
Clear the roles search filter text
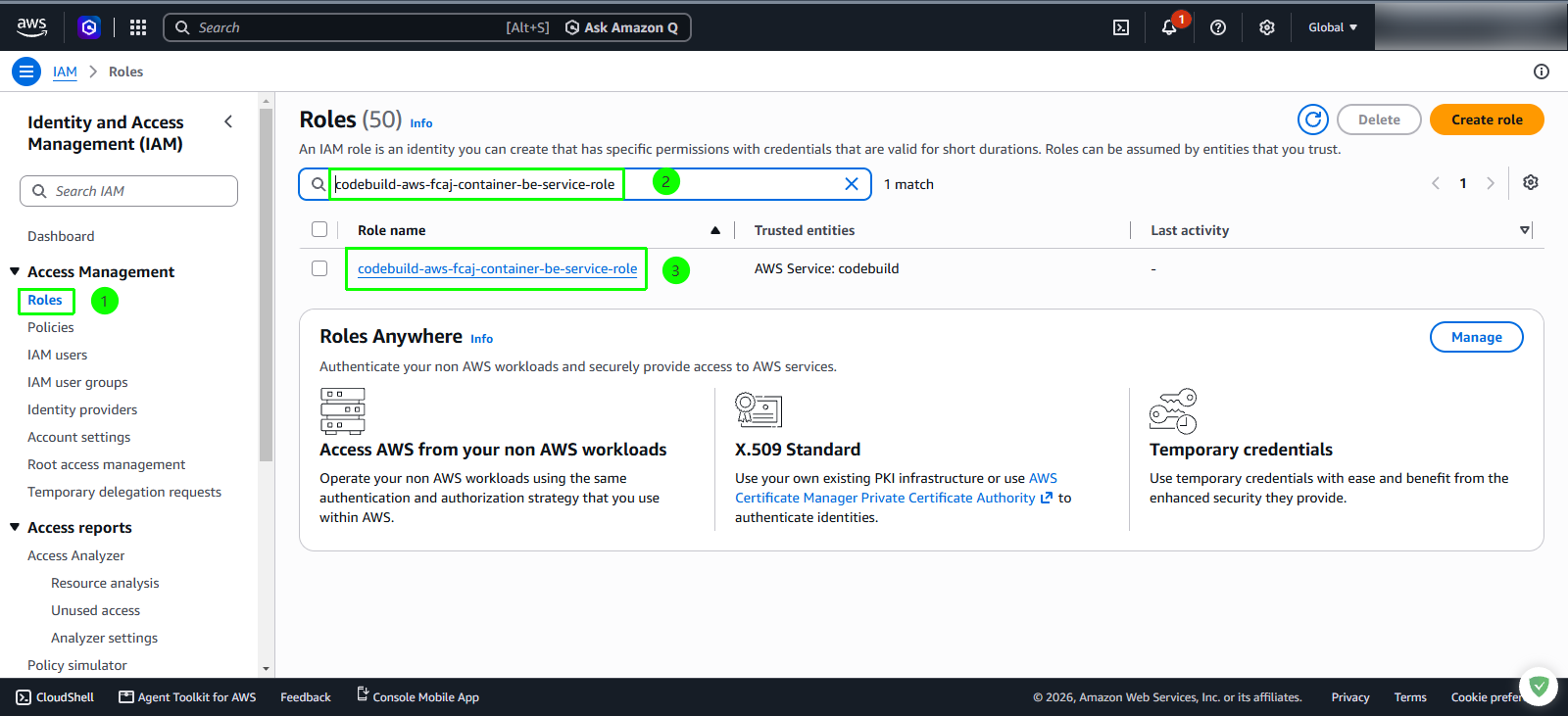pyautogui.click(x=852, y=184)
